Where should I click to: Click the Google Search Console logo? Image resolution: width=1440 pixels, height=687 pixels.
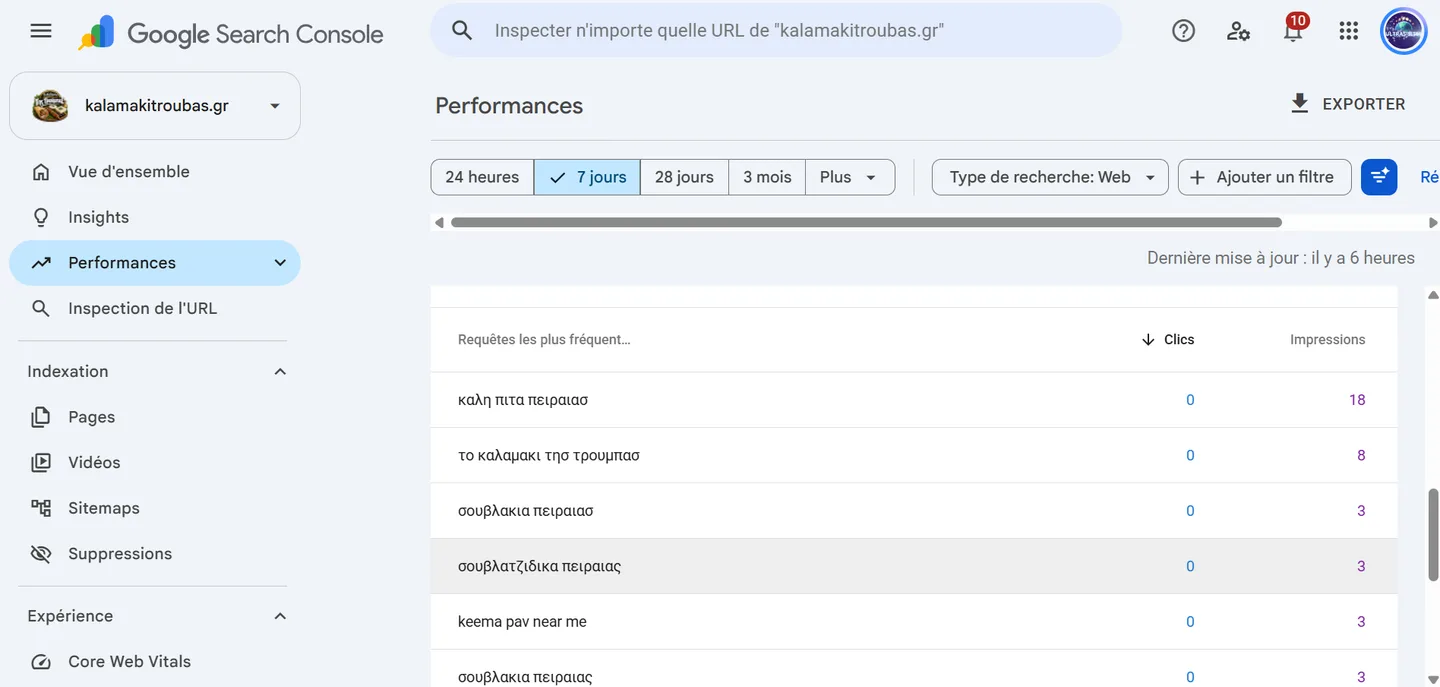231,33
